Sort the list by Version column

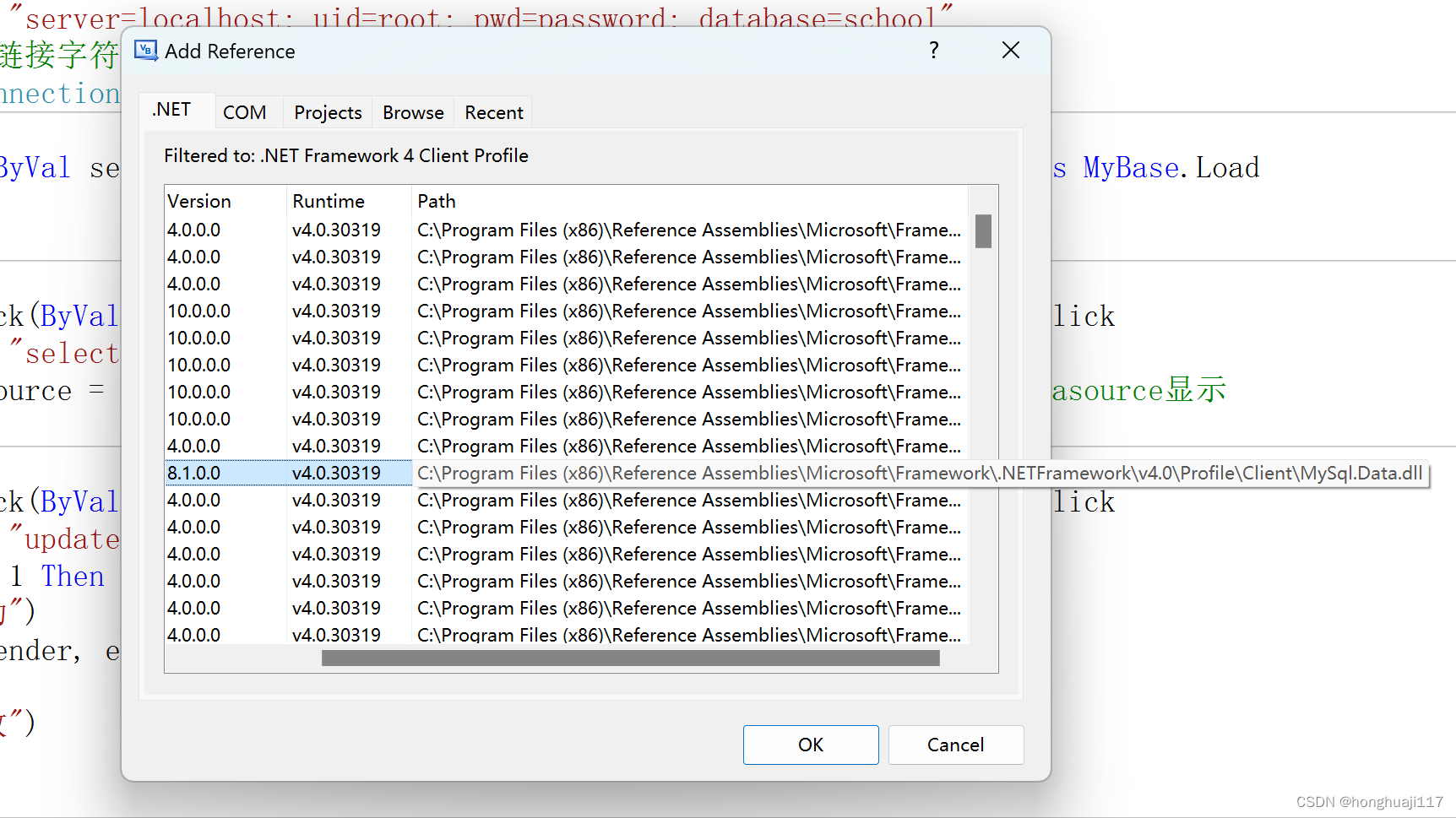[x=199, y=201]
